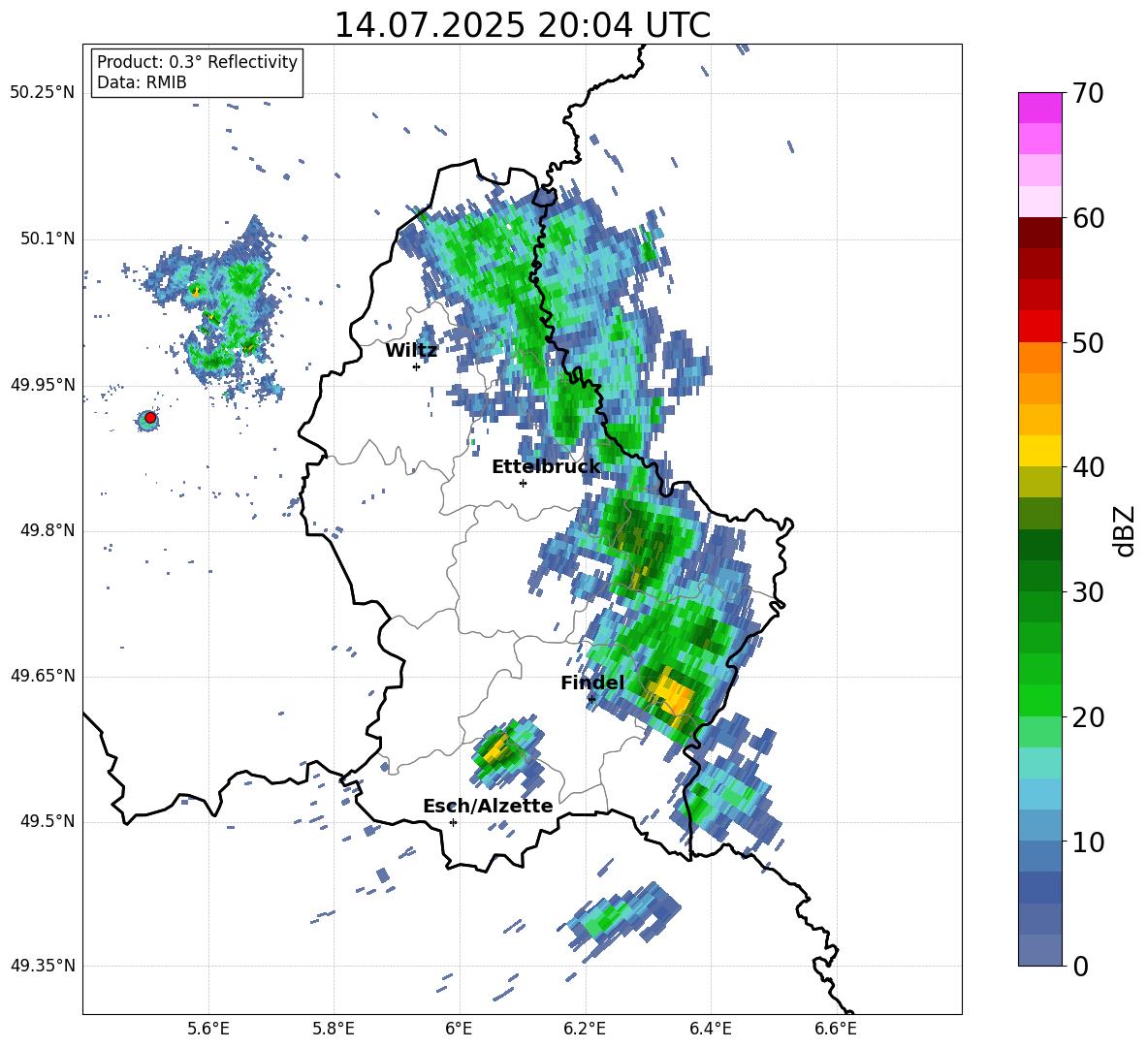Screen dimensions: 1148x1048
Task: Click the colorbar tick value 60
Action: [x=1088, y=218]
